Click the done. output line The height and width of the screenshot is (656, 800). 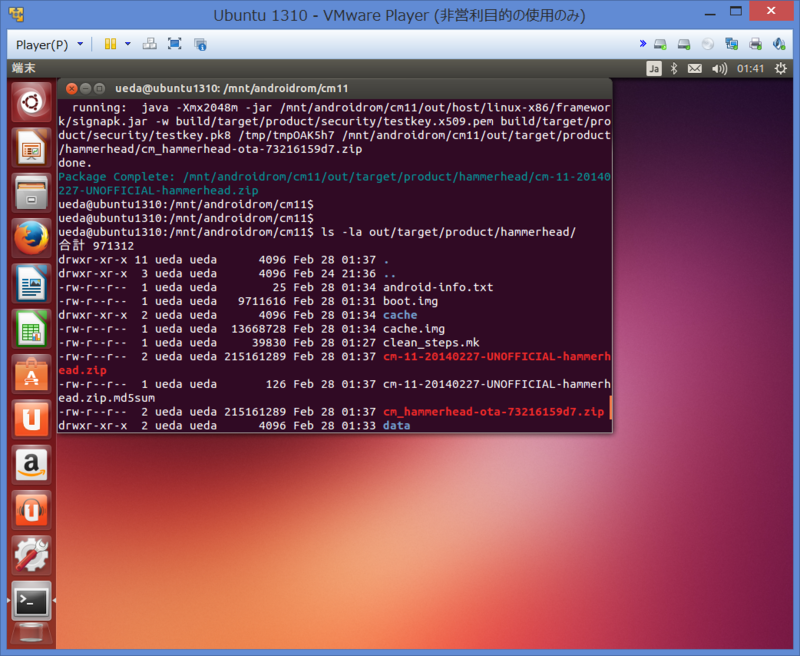[x=75, y=163]
